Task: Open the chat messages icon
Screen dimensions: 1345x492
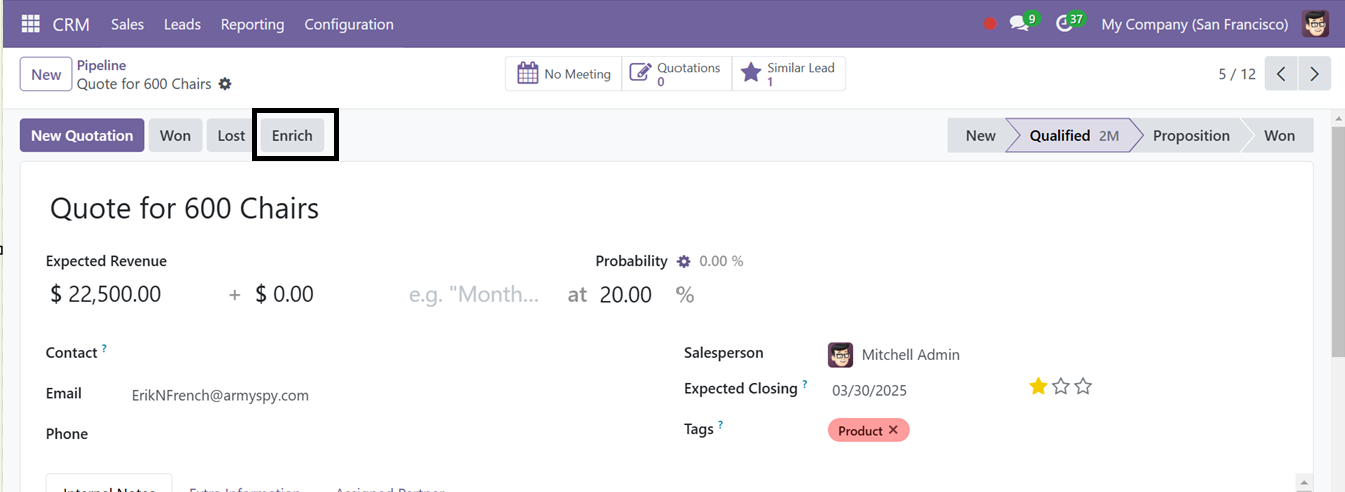Action: [1019, 24]
